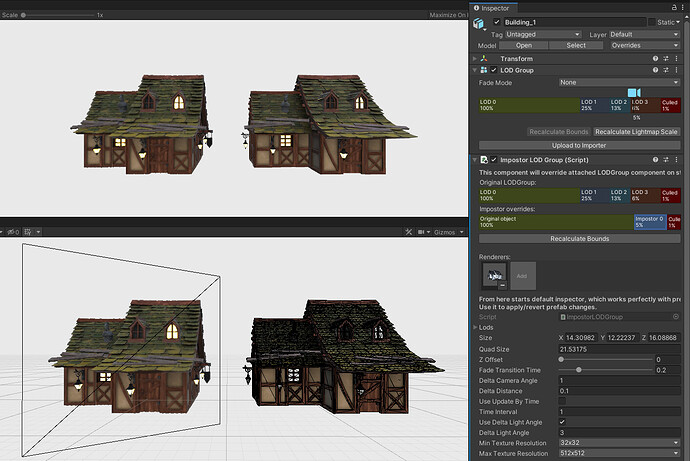The image size is (690, 461).
Task: Toggle Use Update By Time checkbox
Action: tap(562, 401)
